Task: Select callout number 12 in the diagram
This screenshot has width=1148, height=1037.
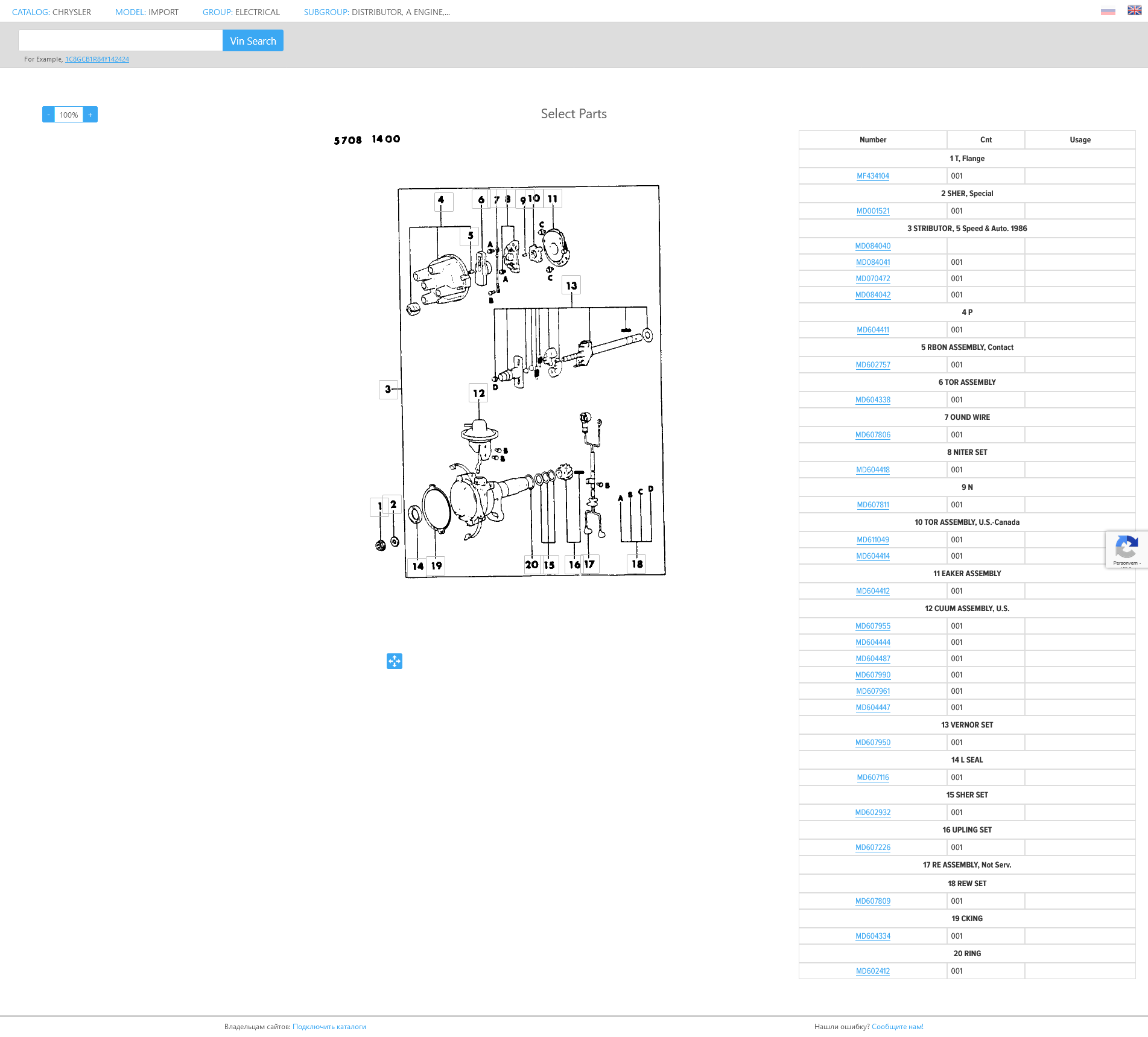Action: [x=478, y=393]
